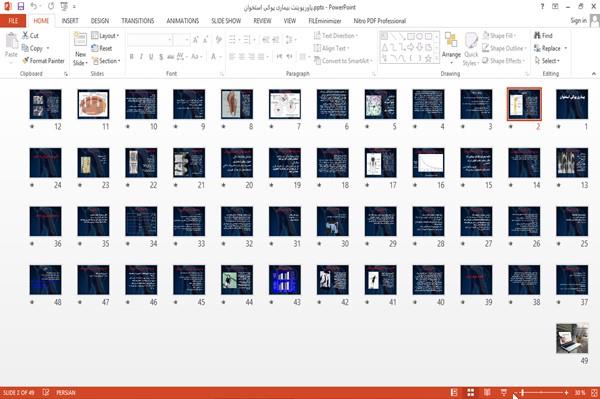Click the Save icon in quick access toolbar
Screen dimensions: 600x399
coord(21,7)
